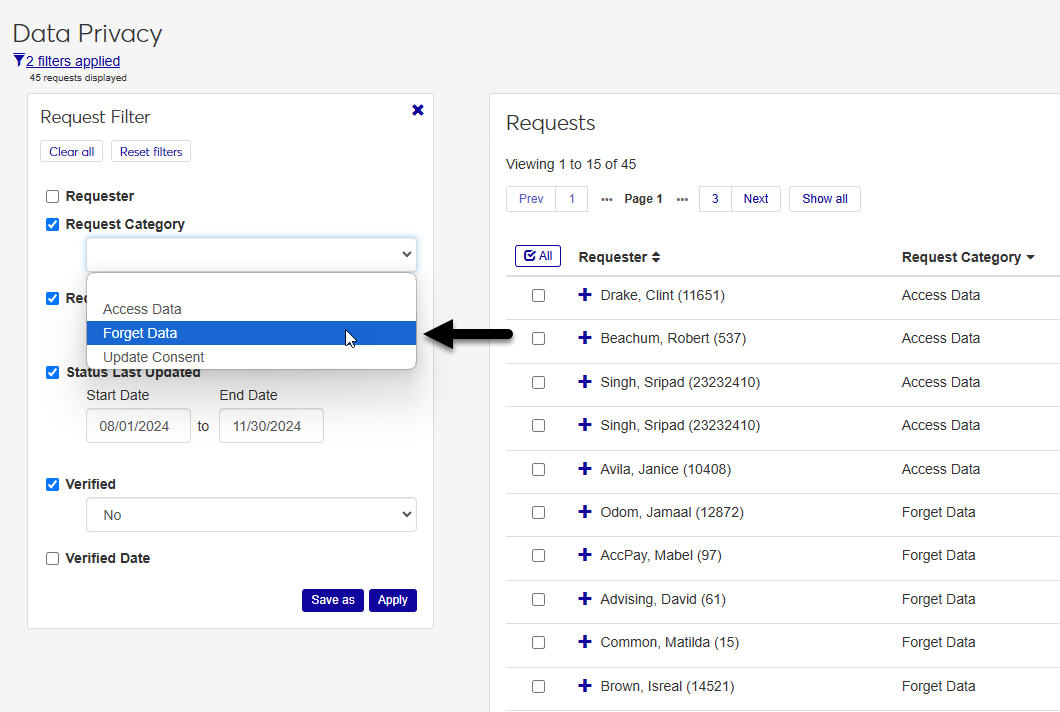
Task: Select checkbox for Common, Matilda row
Action: pyautogui.click(x=538, y=642)
